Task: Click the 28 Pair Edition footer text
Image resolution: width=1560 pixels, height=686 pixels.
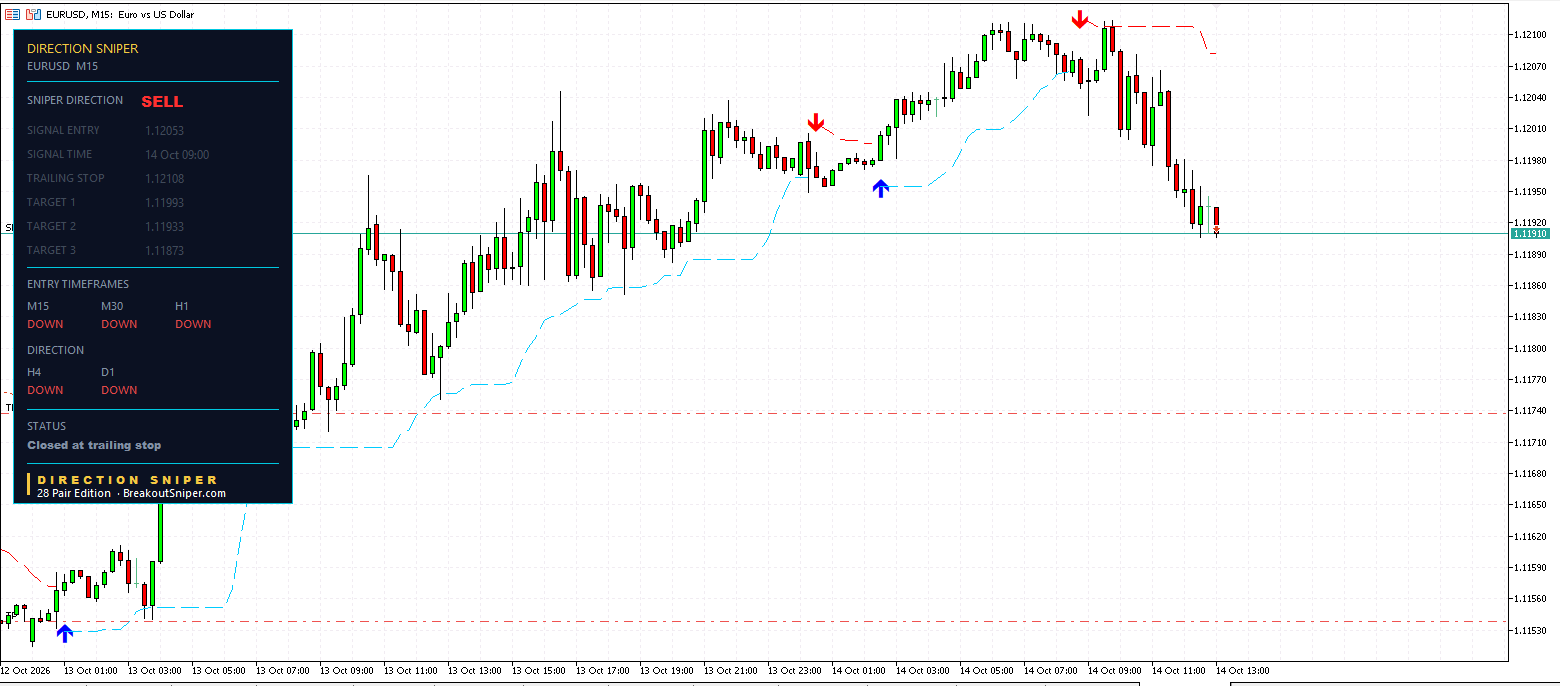Action: tap(74, 494)
